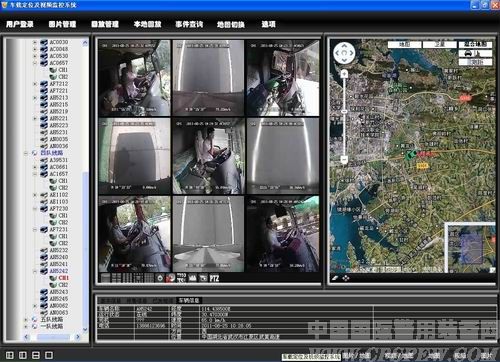Image resolution: width=500 pixels, height=362 pixels.
Task: Open the PTZ control
Action: point(214,278)
